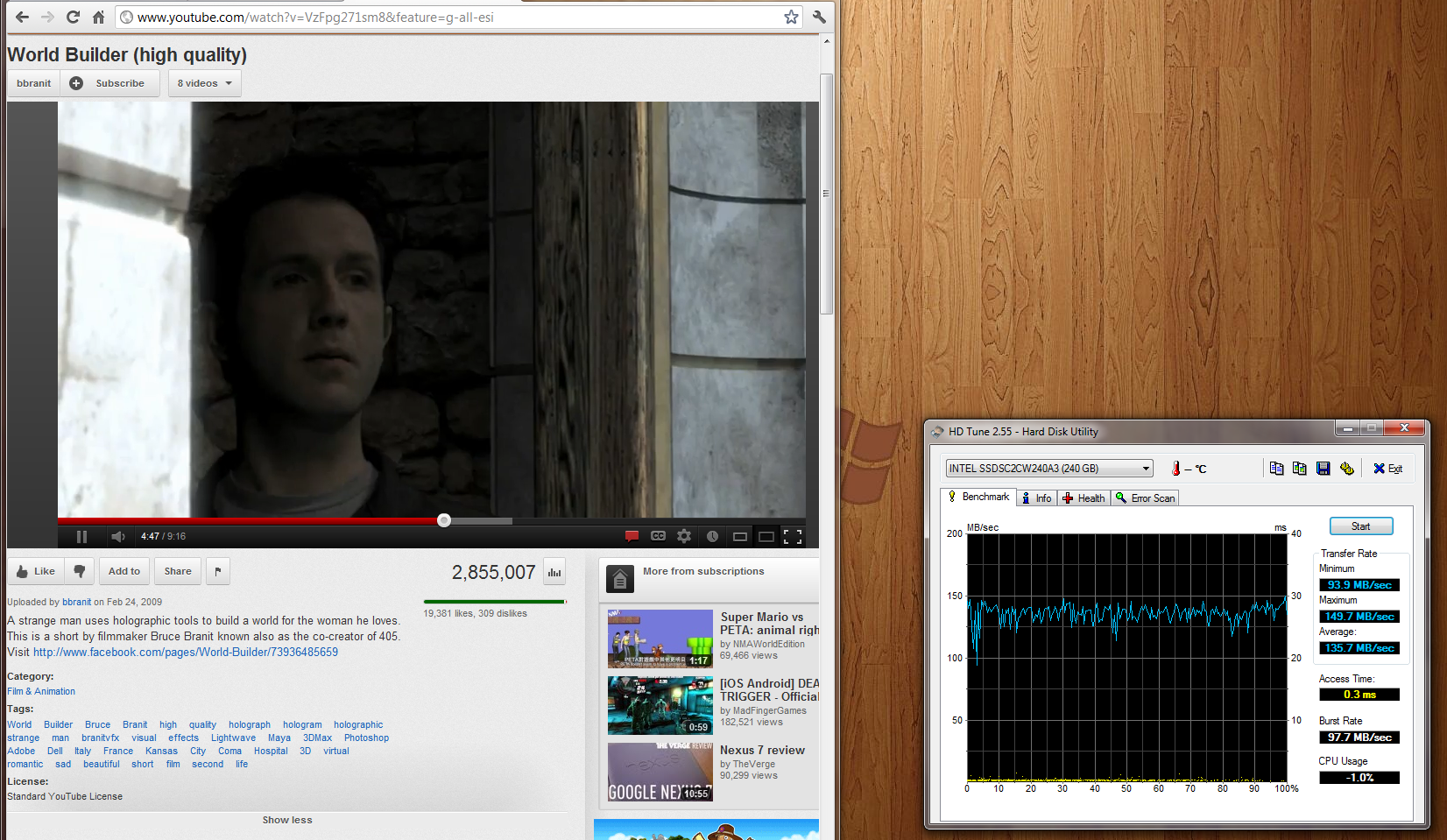Click the 135.7 MB/sec average value
The height and width of the screenshot is (840, 1447).
pyautogui.click(x=1359, y=648)
